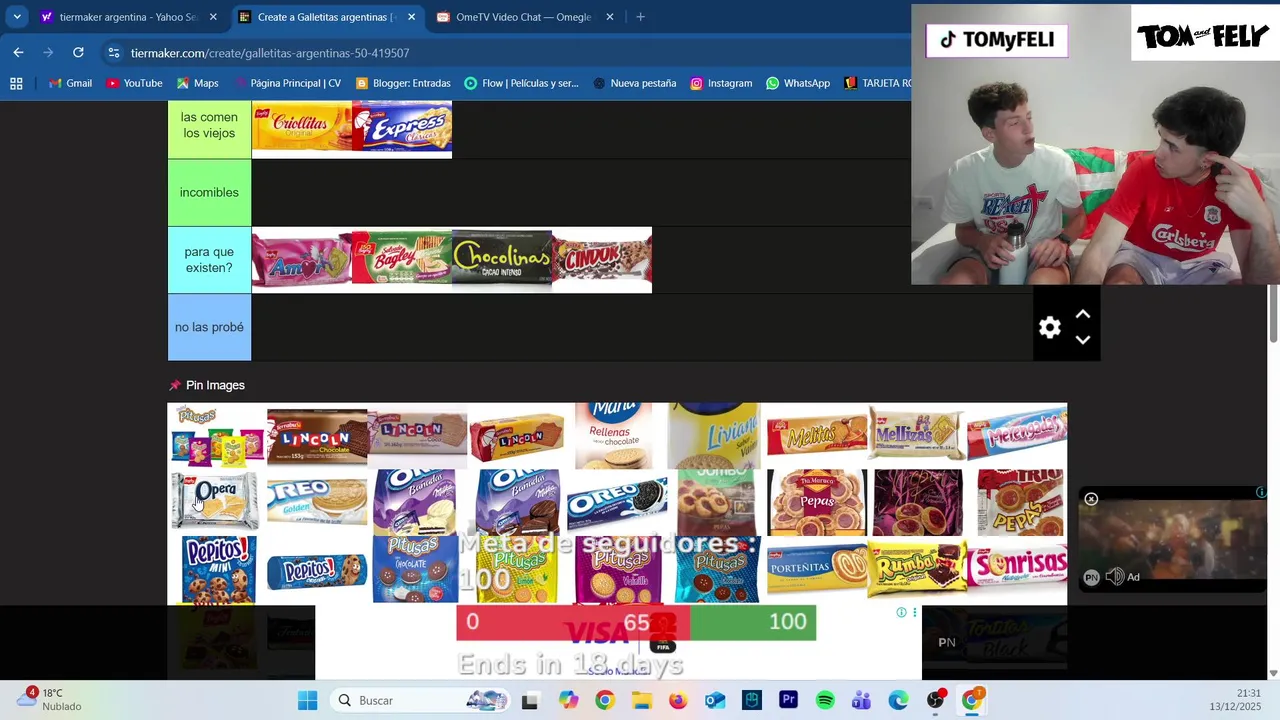The height and width of the screenshot is (720, 1280).
Task: Select the Create a Galletitas argentinas tab
Action: click(326, 17)
